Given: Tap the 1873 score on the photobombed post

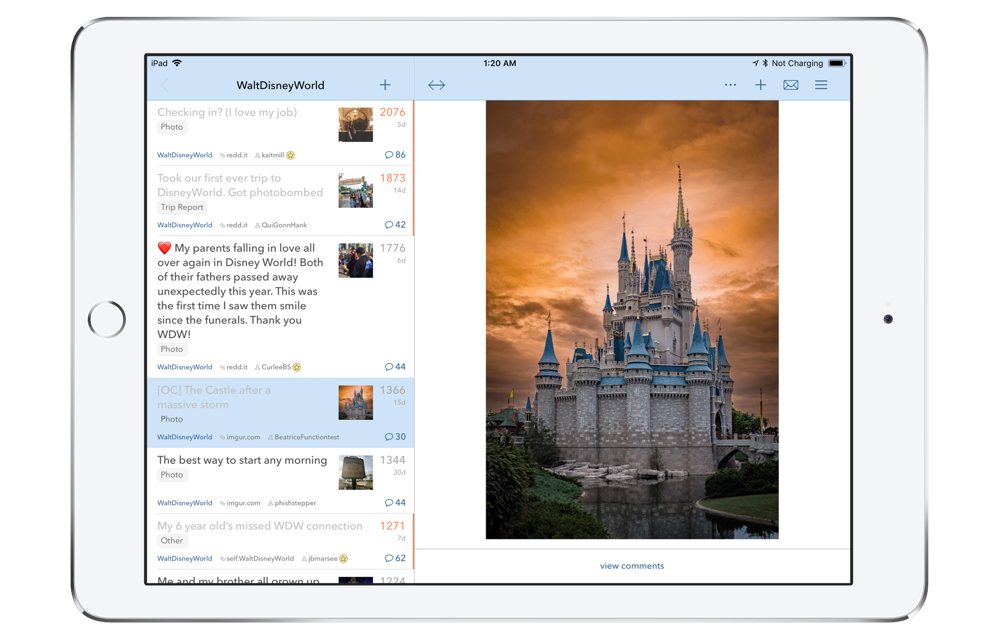Looking at the screenshot, I should (x=393, y=178).
